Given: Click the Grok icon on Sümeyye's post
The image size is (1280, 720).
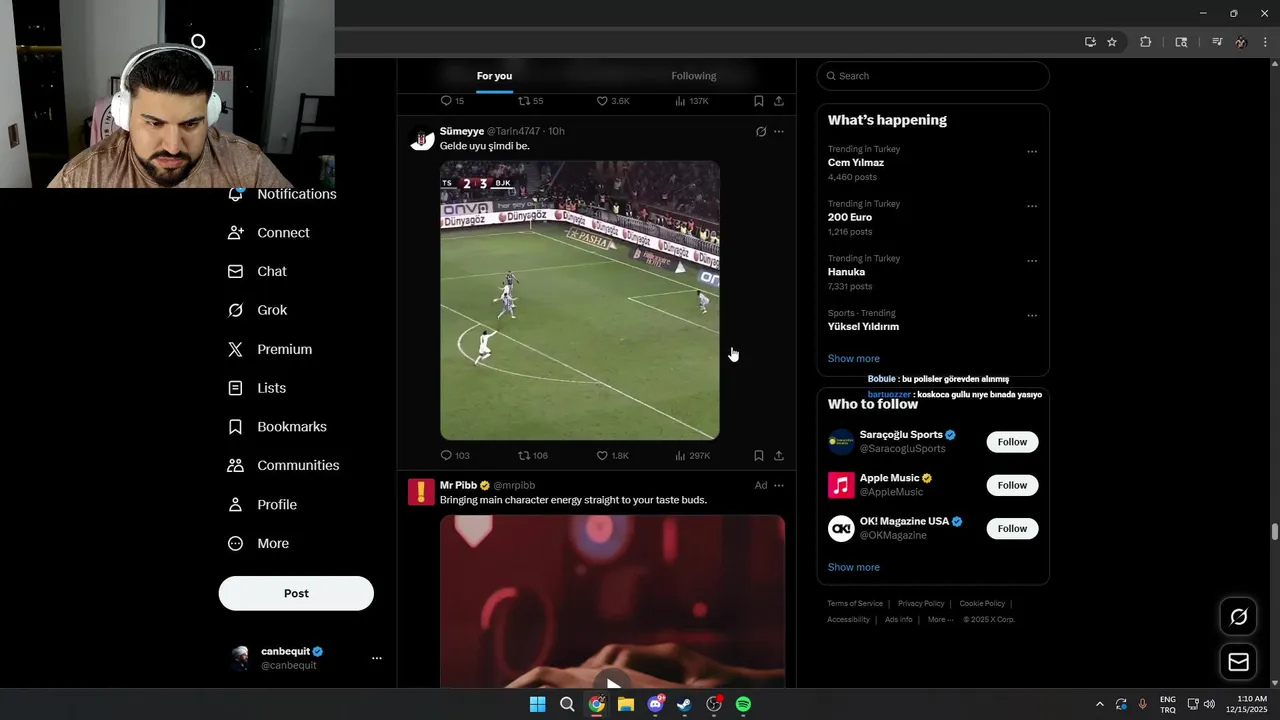Looking at the screenshot, I should (761, 132).
